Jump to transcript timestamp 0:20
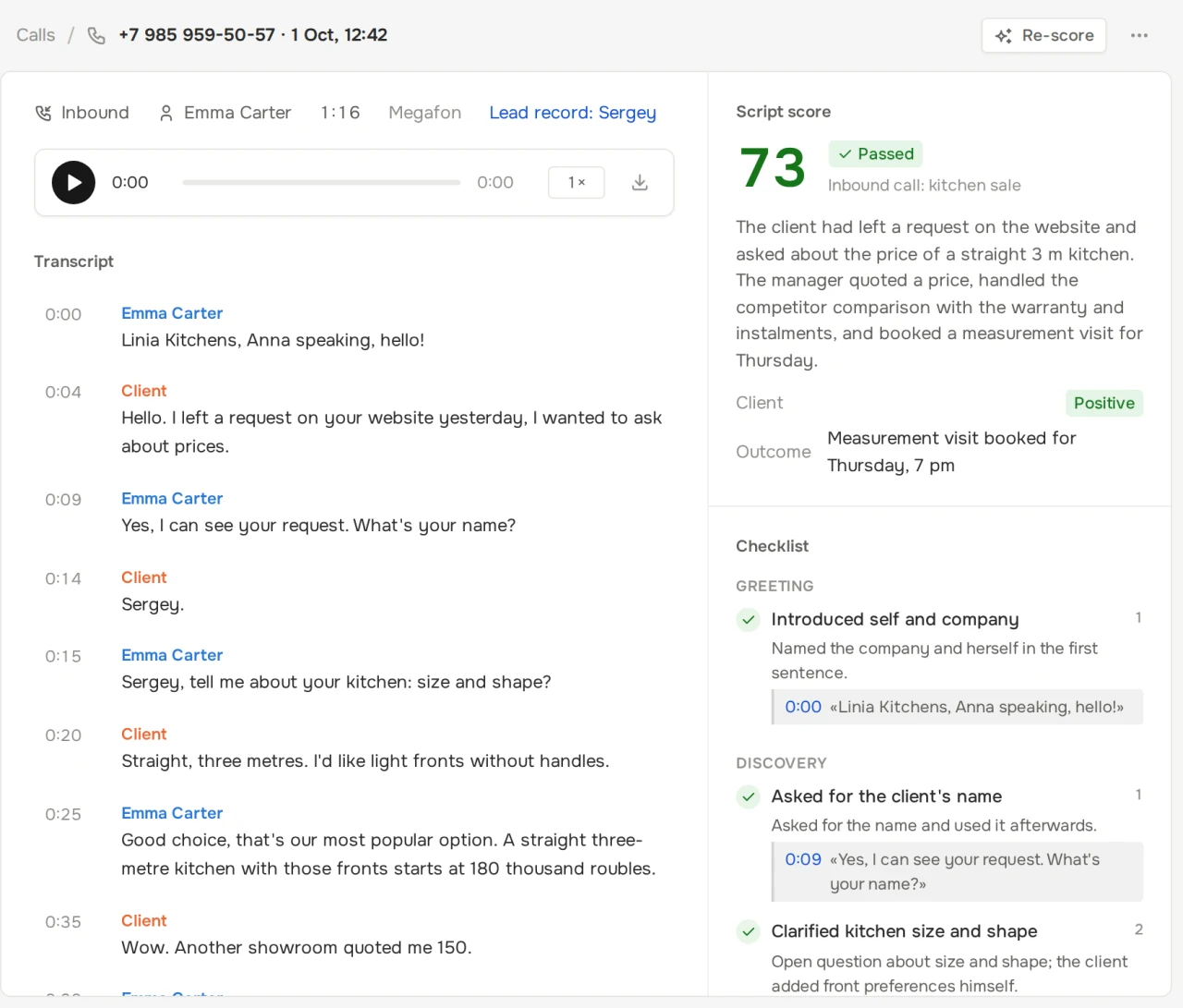Viewport: 1183px width, 1008px height. [x=64, y=735]
